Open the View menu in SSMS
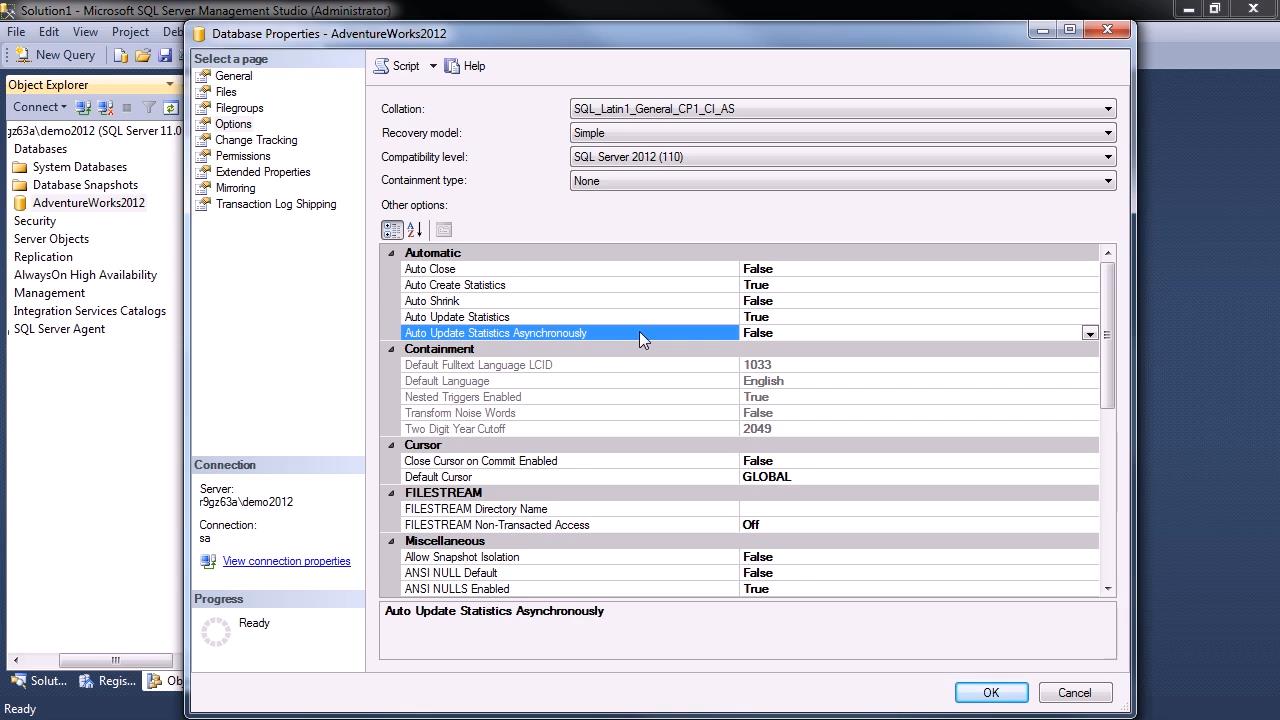Viewport: 1280px width, 720px height. [x=85, y=32]
